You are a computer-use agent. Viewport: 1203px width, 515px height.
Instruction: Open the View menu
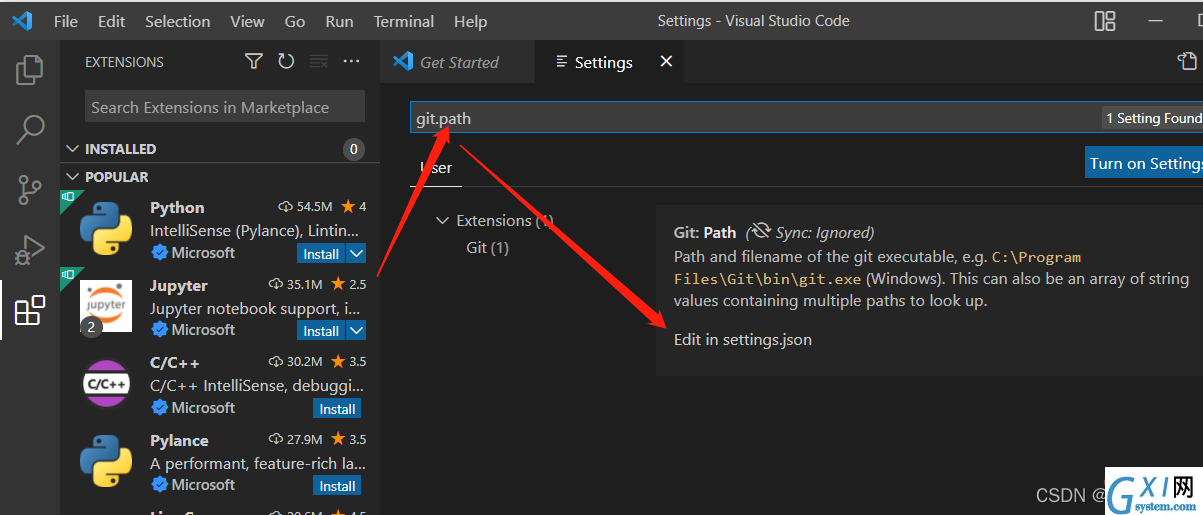pyautogui.click(x=247, y=21)
